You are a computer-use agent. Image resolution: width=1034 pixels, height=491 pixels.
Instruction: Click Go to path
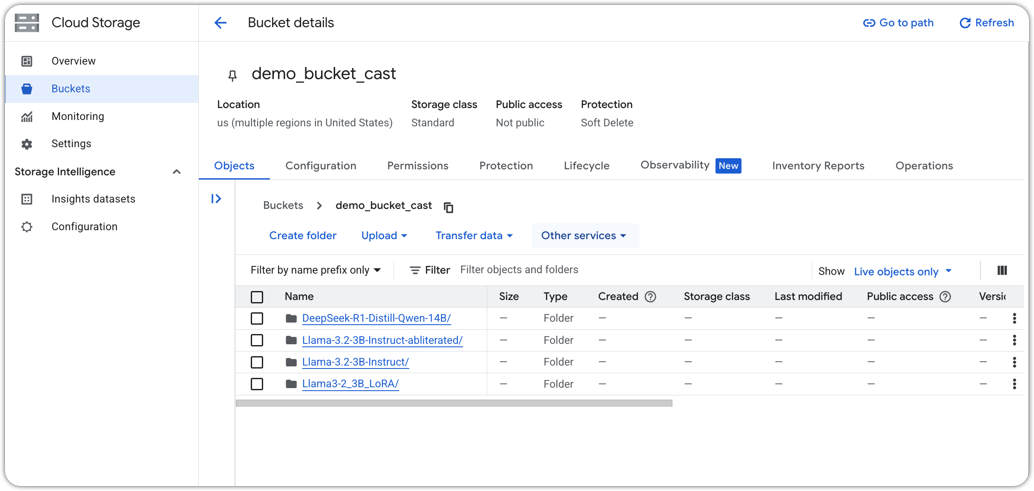click(898, 23)
